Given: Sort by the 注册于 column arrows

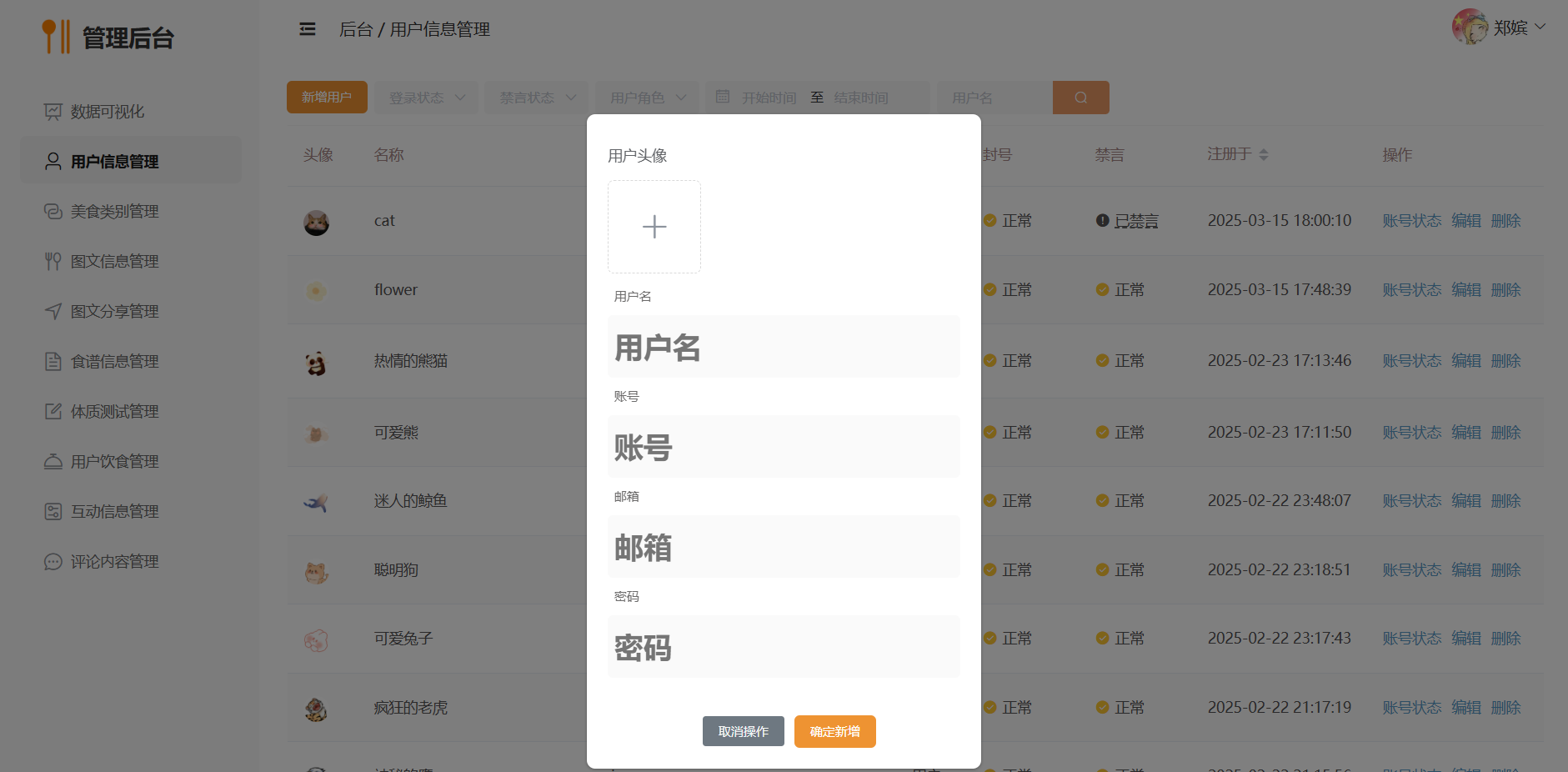Looking at the screenshot, I should (1264, 154).
